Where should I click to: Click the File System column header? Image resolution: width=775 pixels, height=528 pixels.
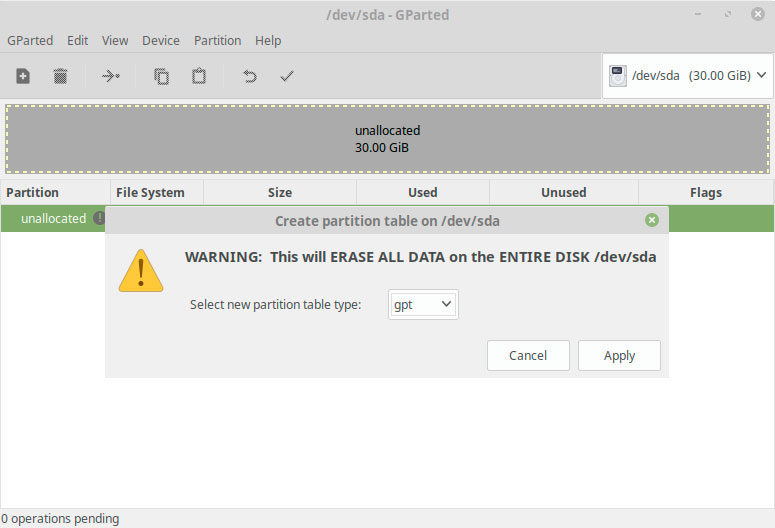click(150, 192)
